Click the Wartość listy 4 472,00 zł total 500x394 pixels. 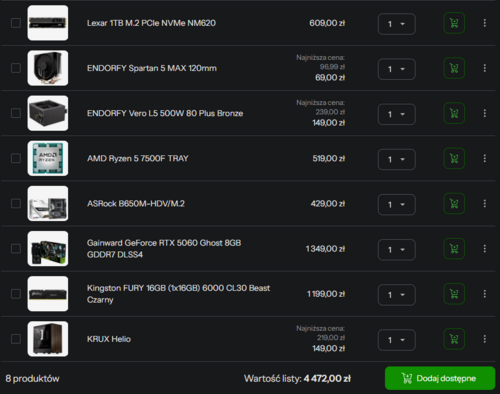(x=297, y=379)
